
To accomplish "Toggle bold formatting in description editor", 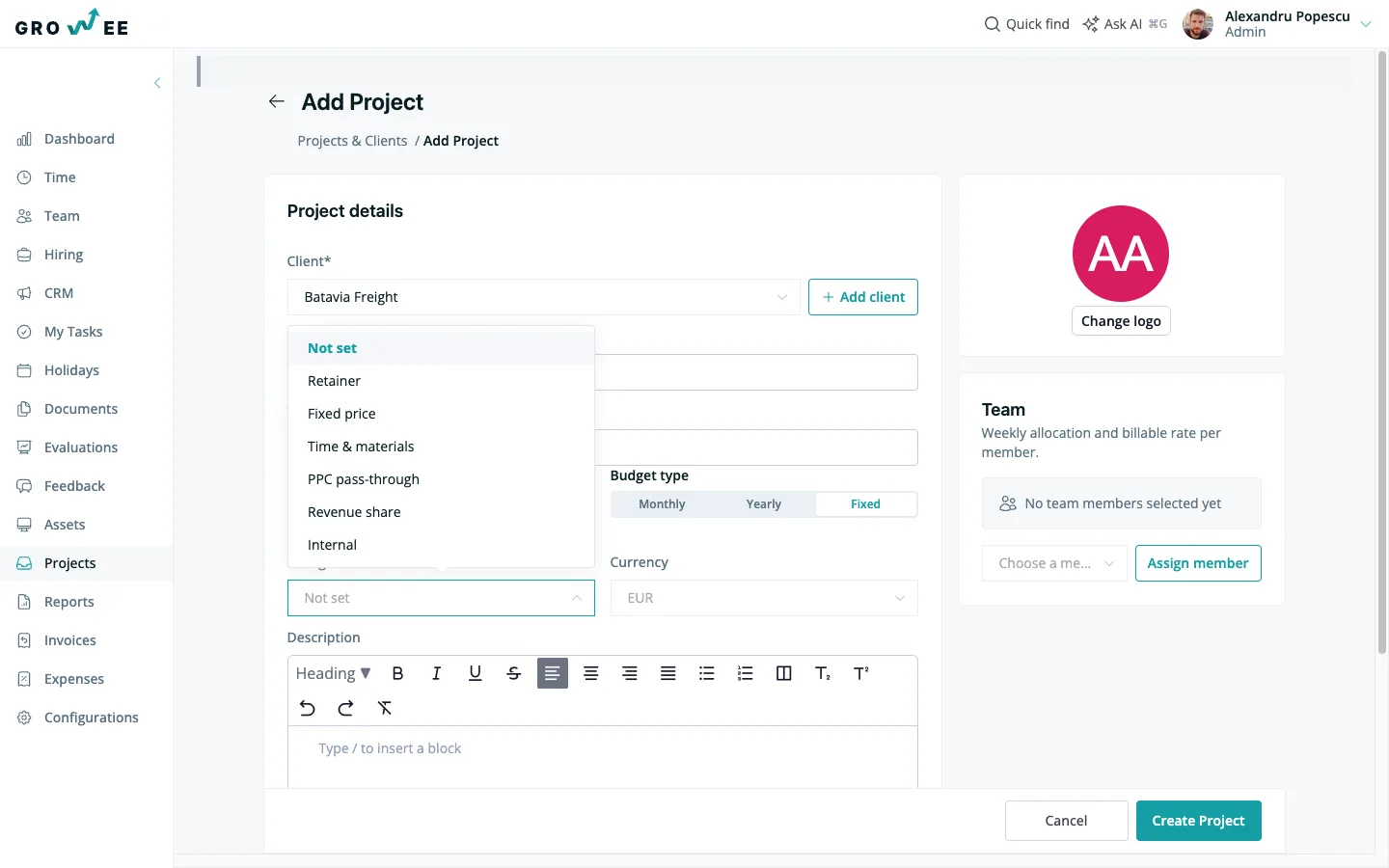I will tap(397, 673).
